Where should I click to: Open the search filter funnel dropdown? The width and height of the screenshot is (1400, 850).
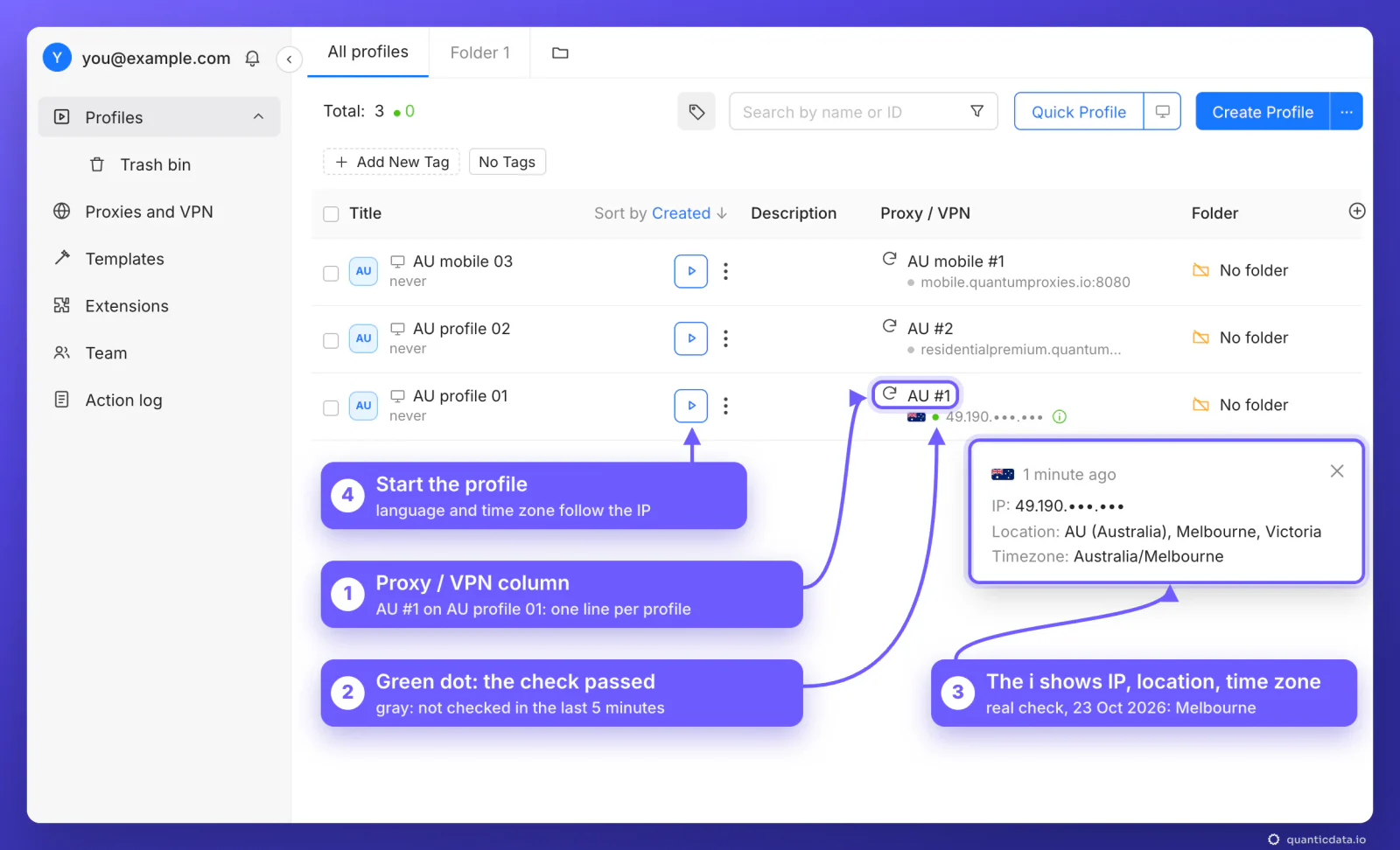point(977,111)
